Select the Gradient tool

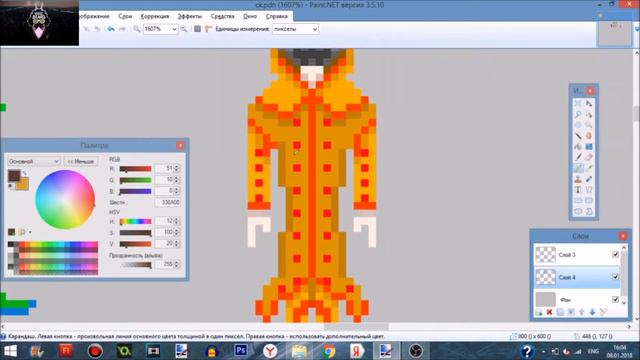(589, 147)
